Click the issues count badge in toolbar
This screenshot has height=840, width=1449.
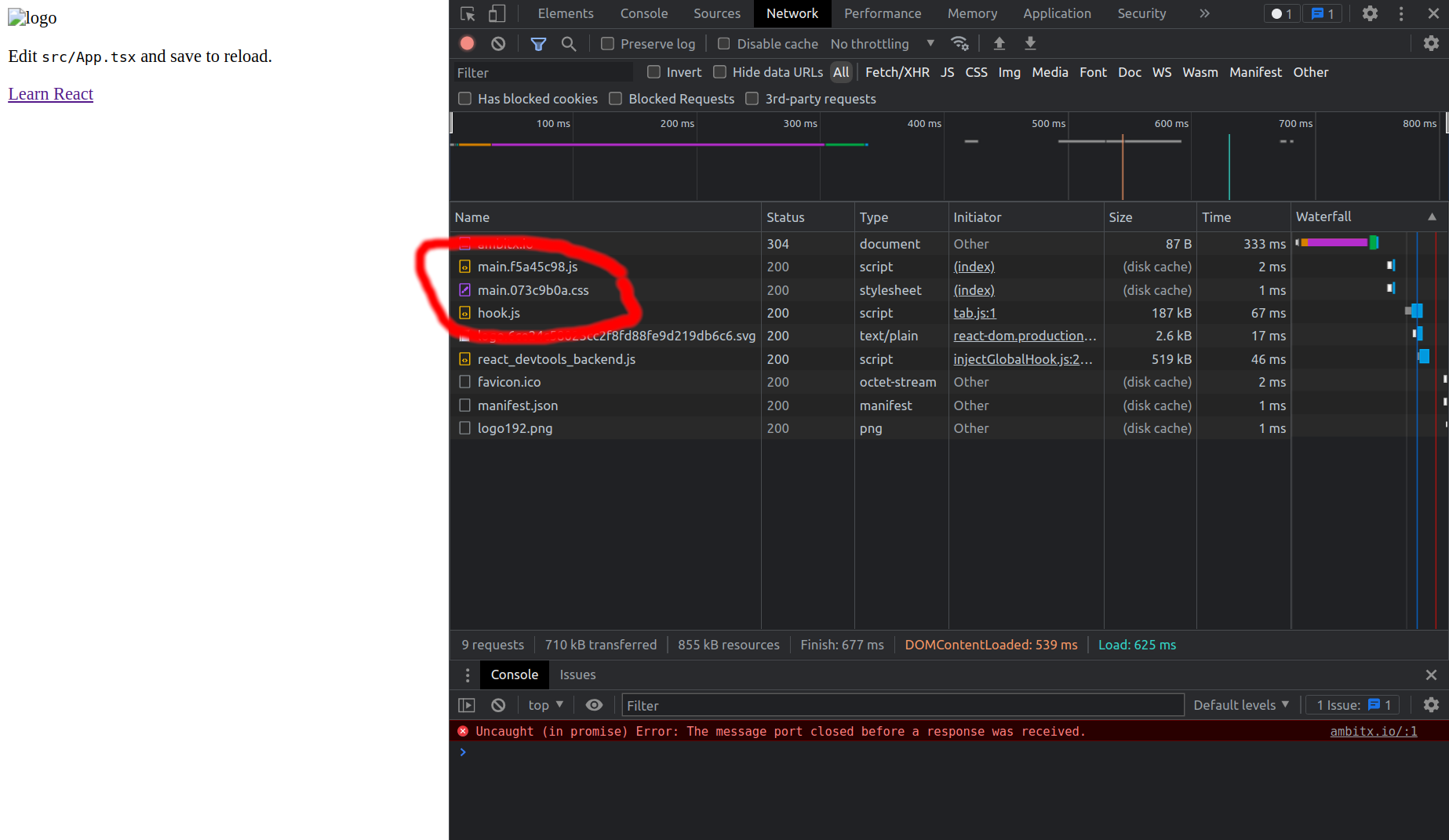coord(1323,13)
